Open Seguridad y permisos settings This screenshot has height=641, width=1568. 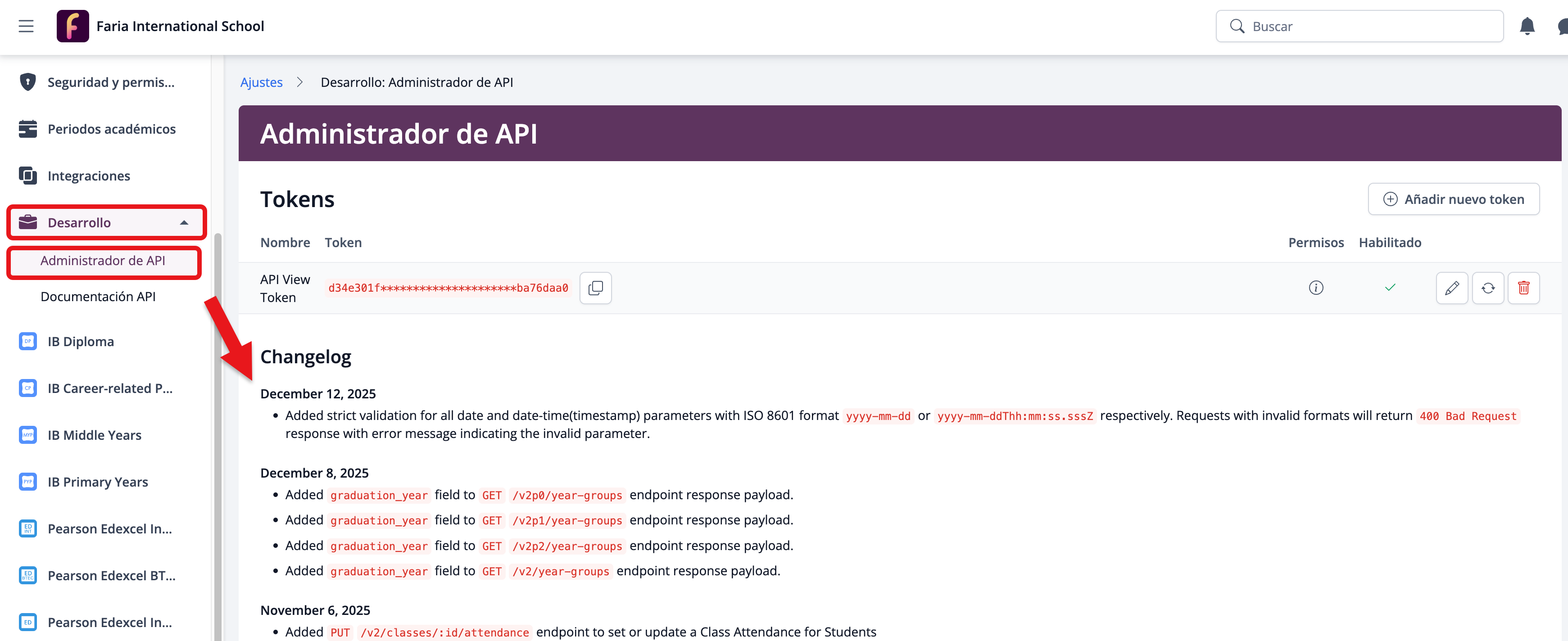[111, 82]
